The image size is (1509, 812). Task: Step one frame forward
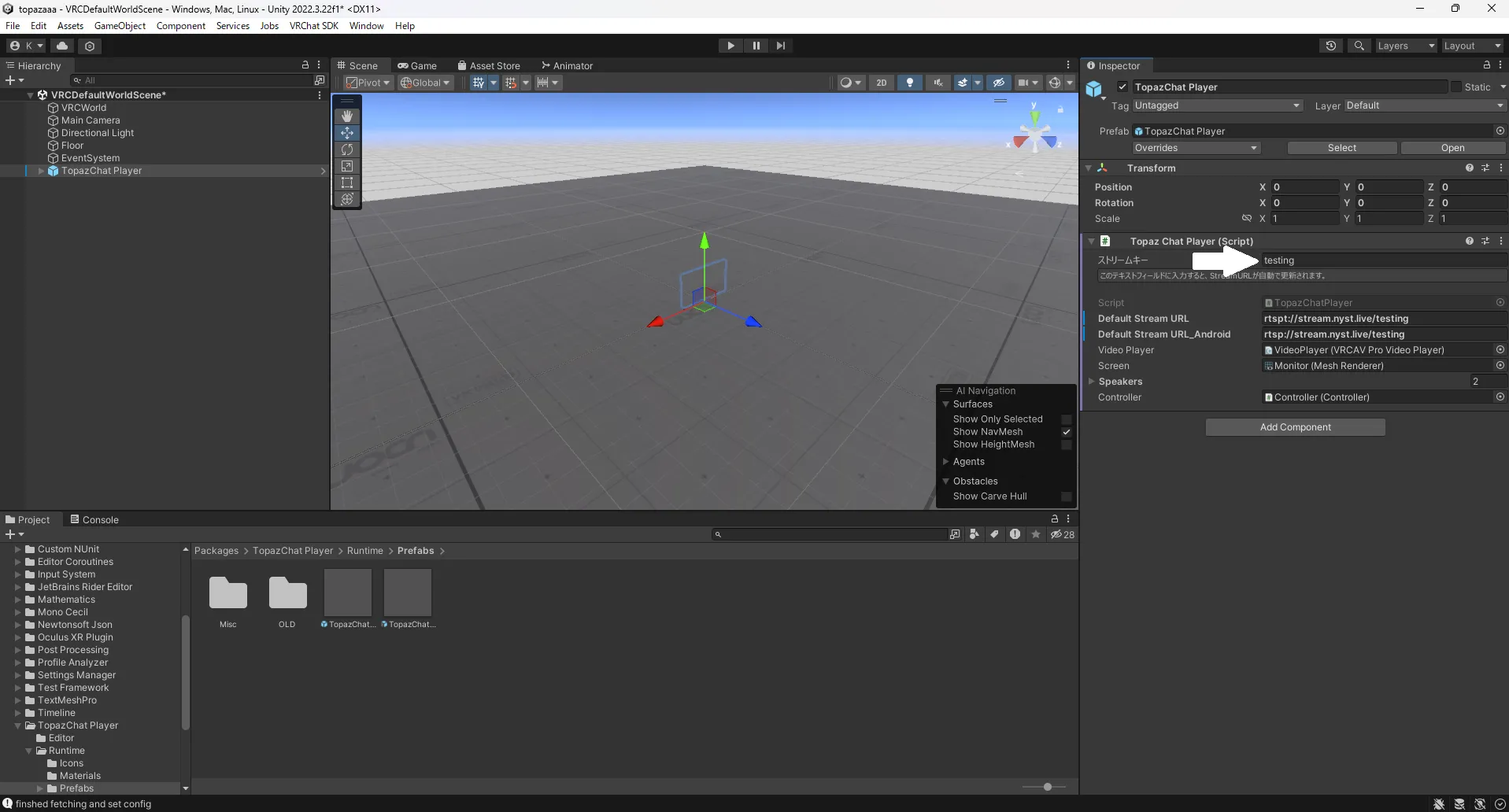pos(781,46)
